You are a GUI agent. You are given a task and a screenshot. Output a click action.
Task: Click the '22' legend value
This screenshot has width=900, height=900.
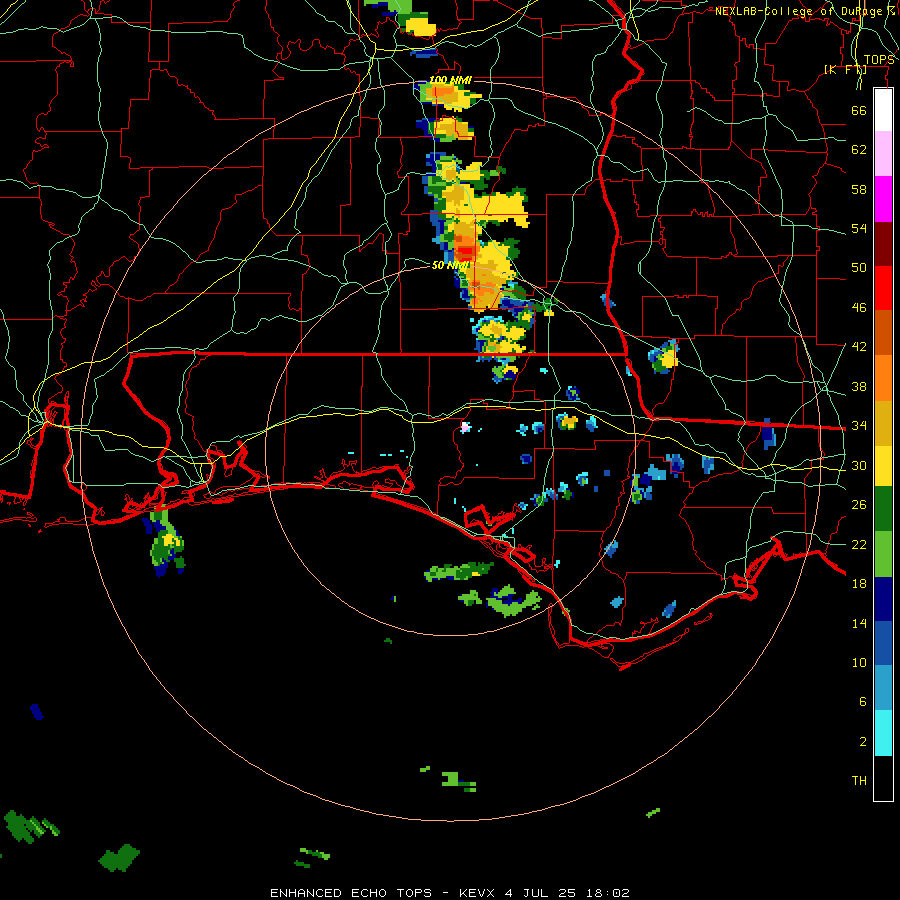point(859,544)
